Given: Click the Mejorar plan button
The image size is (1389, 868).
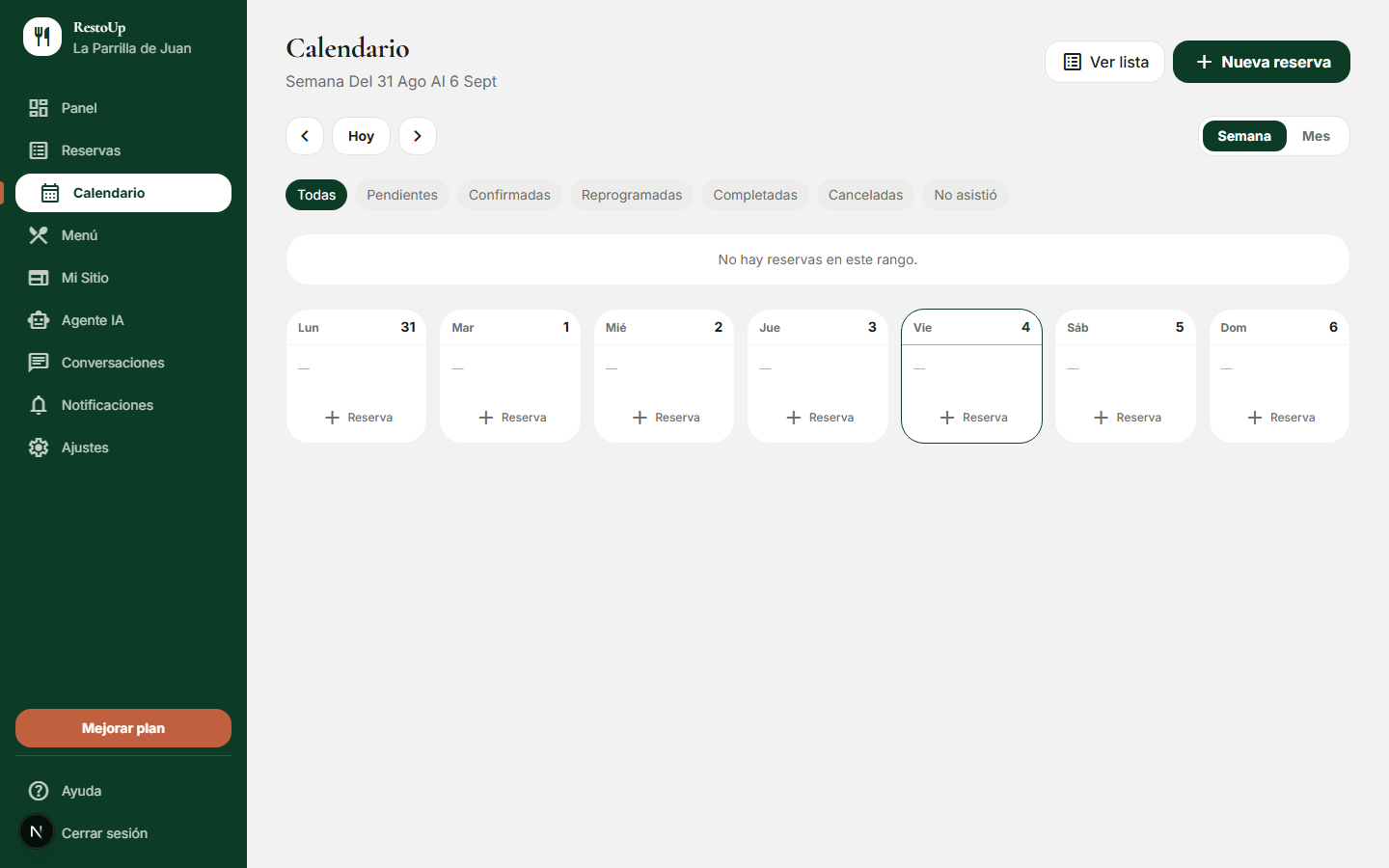Looking at the screenshot, I should pyautogui.click(x=123, y=728).
